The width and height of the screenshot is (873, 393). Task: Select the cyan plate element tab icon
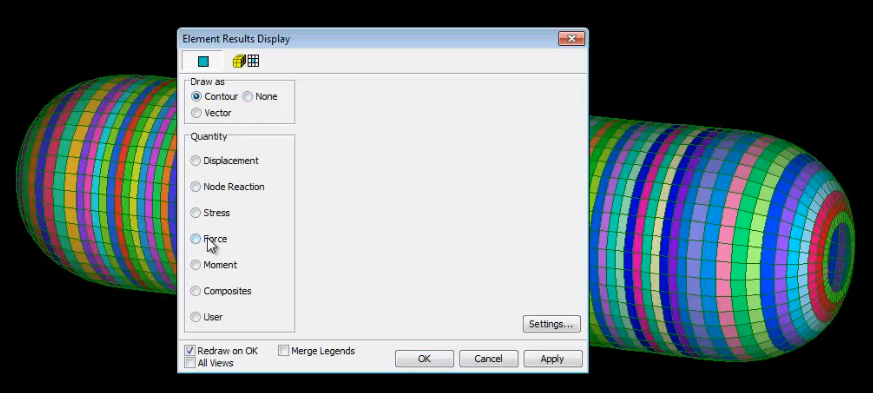203,61
